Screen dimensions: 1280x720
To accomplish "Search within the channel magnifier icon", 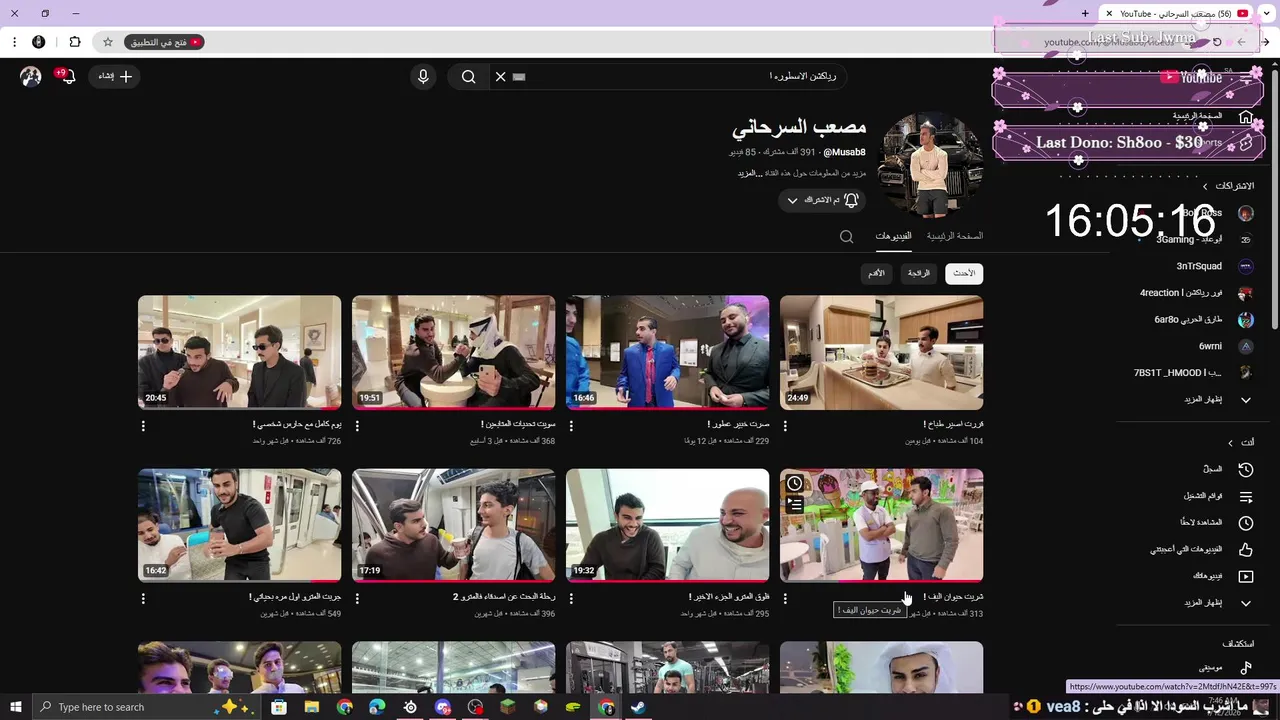I will 847,237.
